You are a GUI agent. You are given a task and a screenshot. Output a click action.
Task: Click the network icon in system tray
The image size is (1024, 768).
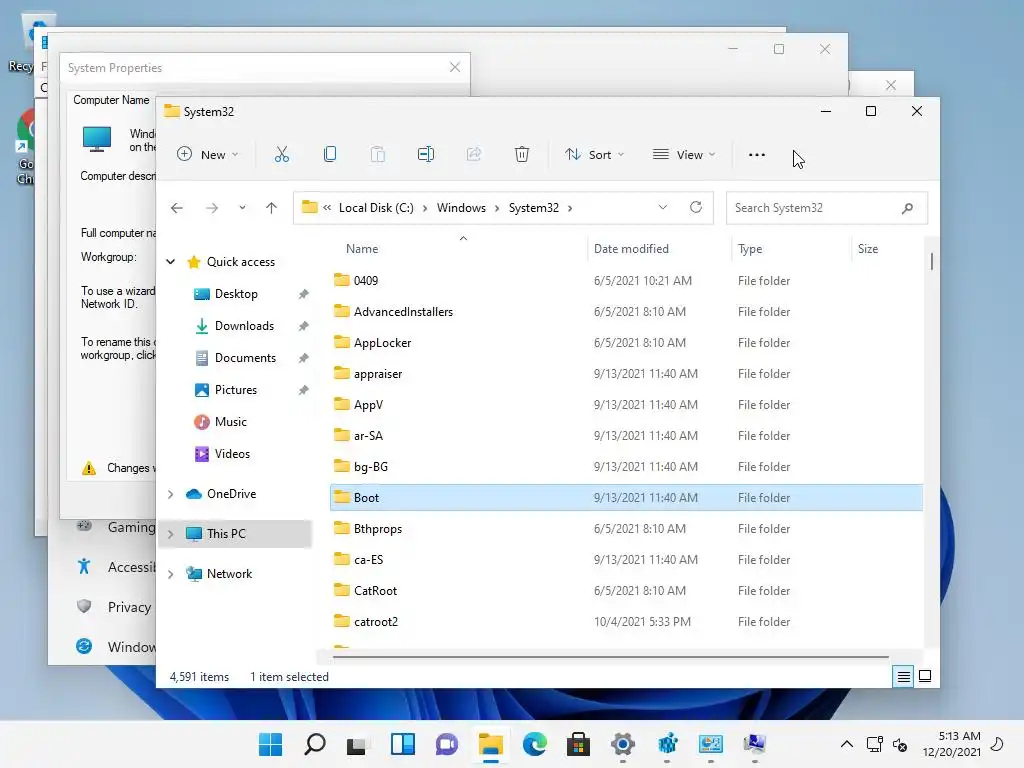point(874,744)
